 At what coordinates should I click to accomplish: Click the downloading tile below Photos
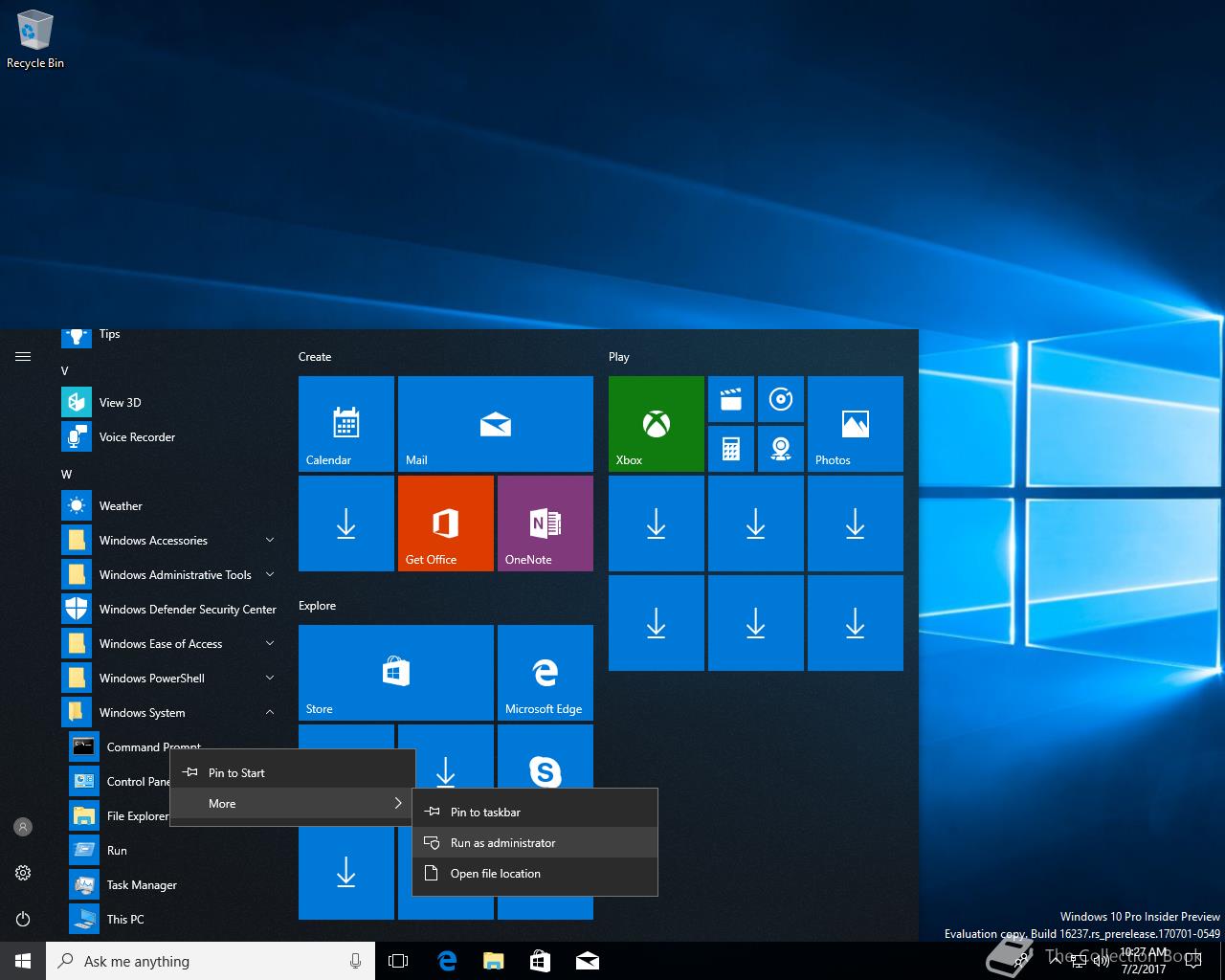point(856,523)
